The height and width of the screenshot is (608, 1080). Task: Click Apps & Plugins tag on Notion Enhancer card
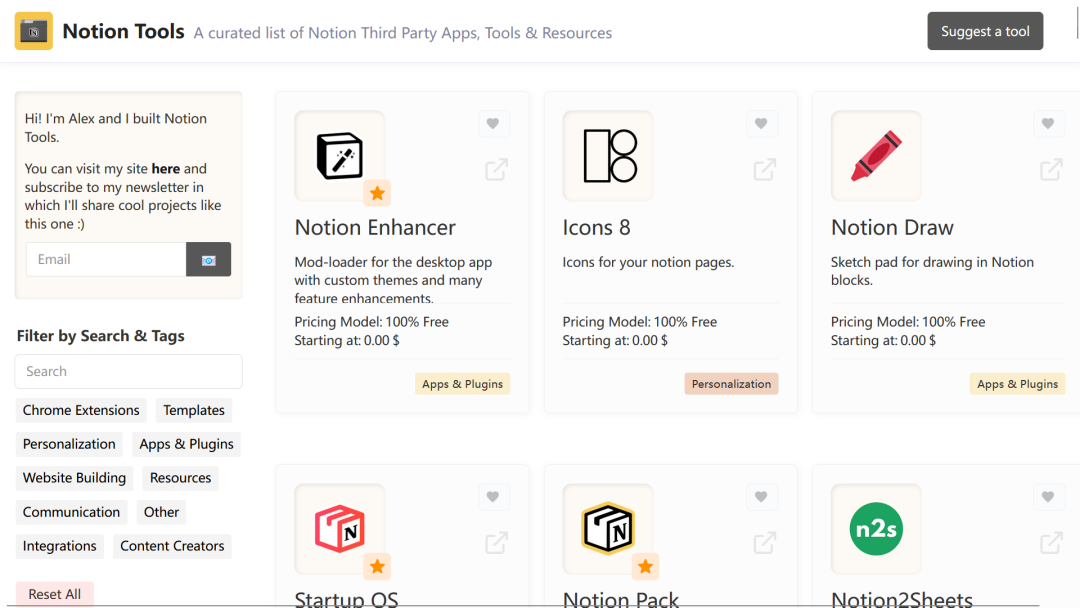pos(462,384)
